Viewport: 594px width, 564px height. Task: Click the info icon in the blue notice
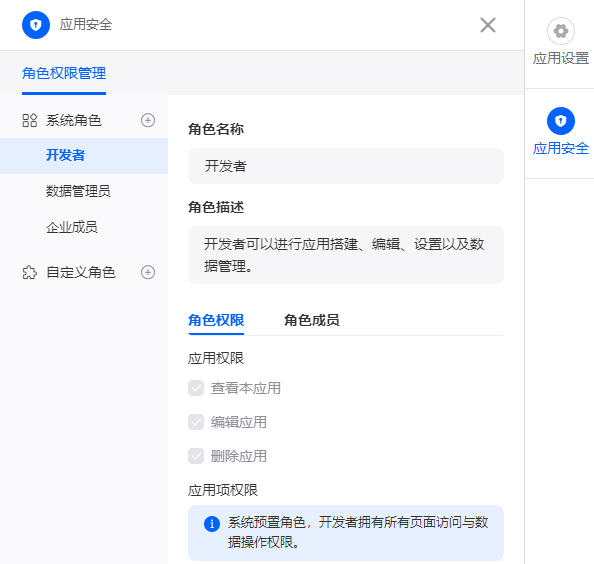pyautogui.click(x=212, y=524)
